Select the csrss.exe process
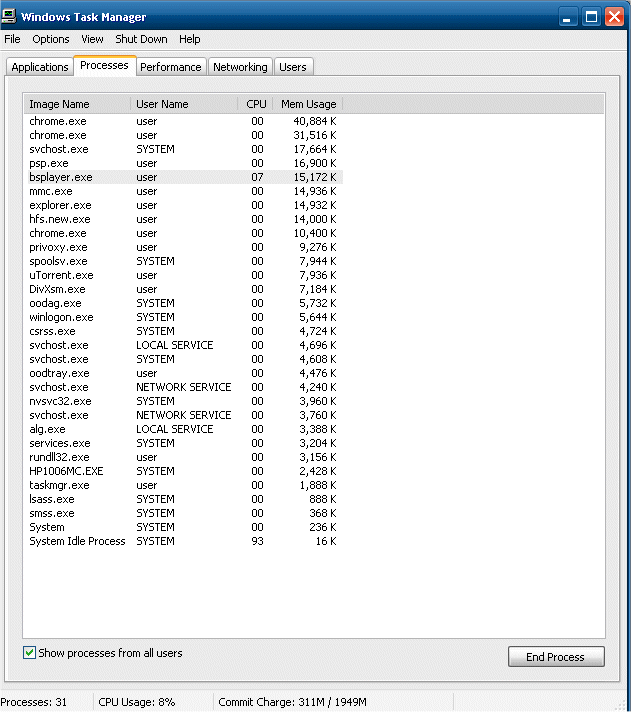This screenshot has width=631, height=712. point(183,331)
